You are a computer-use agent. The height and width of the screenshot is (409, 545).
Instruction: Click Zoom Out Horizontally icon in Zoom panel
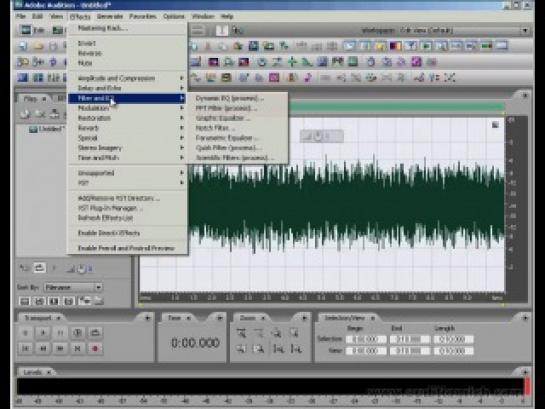tap(259, 333)
